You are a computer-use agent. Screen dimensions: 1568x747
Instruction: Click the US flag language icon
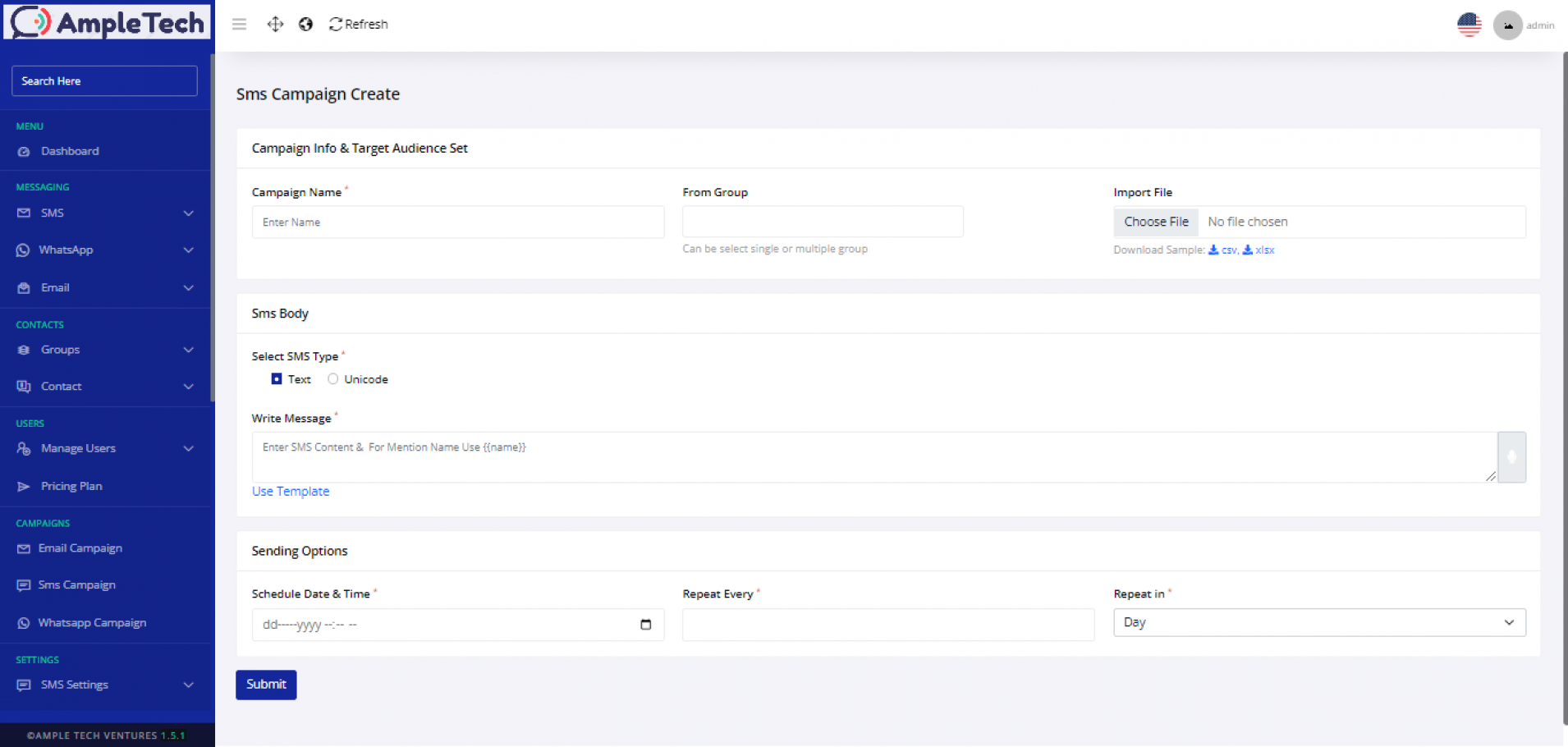pyautogui.click(x=1469, y=25)
